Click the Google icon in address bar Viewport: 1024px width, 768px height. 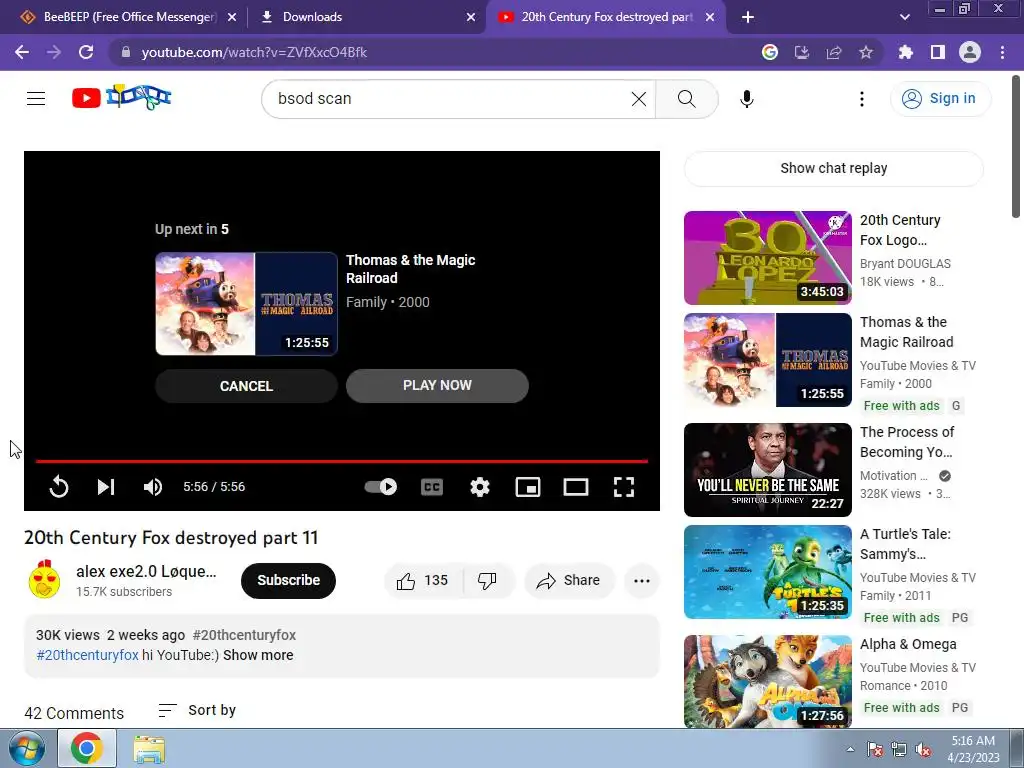point(770,52)
